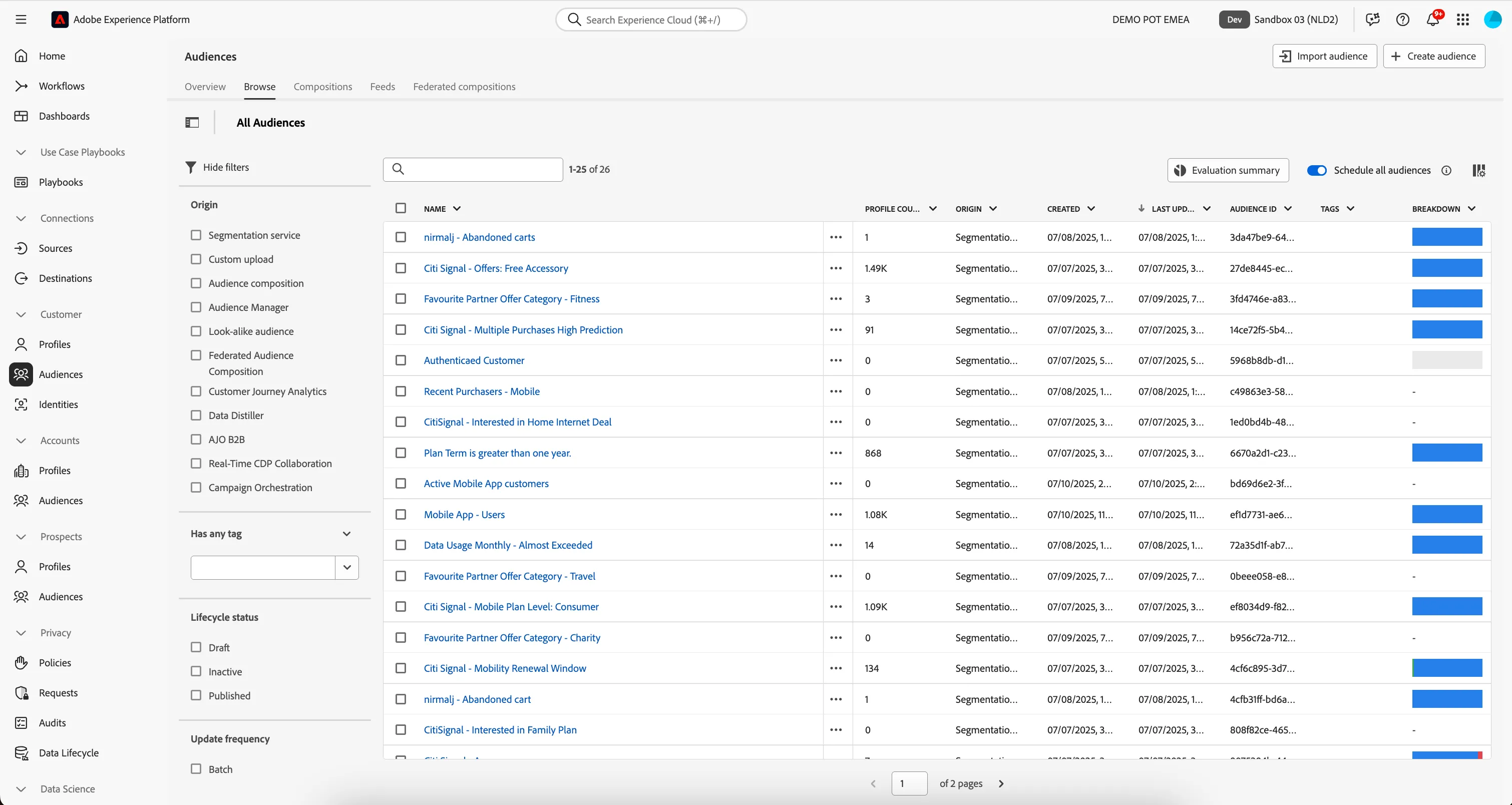
Task: Switch to the Feeds tab
Action: pyautogui.click(x=382, y=86)
